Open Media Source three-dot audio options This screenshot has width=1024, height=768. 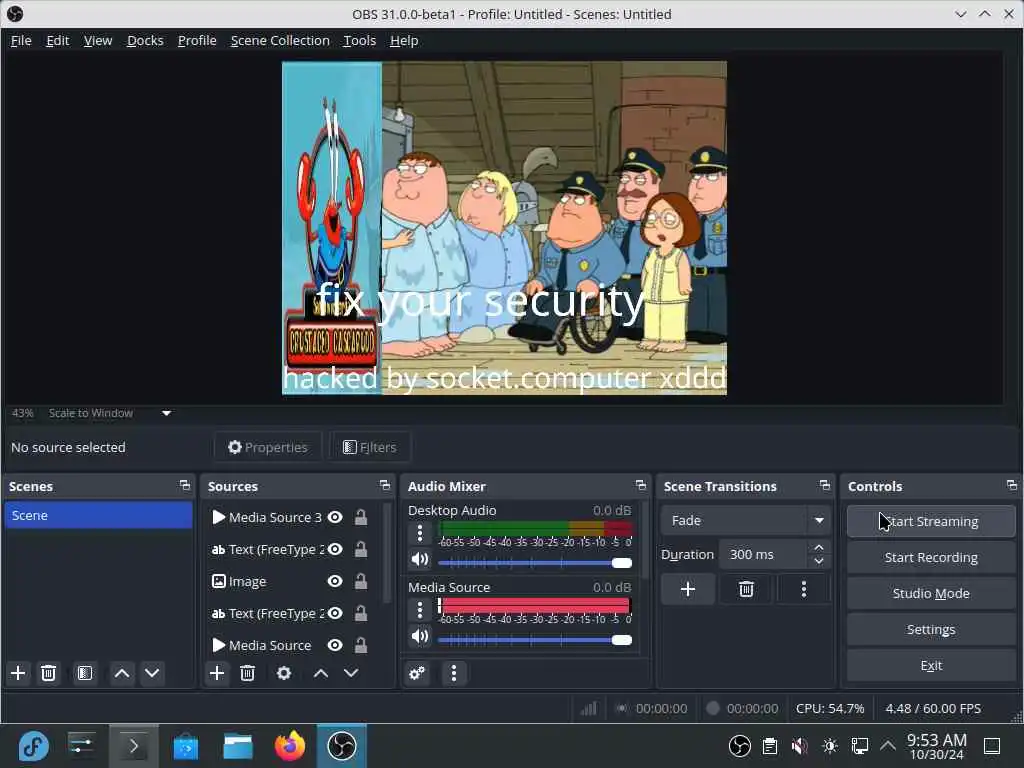(420, 610)
